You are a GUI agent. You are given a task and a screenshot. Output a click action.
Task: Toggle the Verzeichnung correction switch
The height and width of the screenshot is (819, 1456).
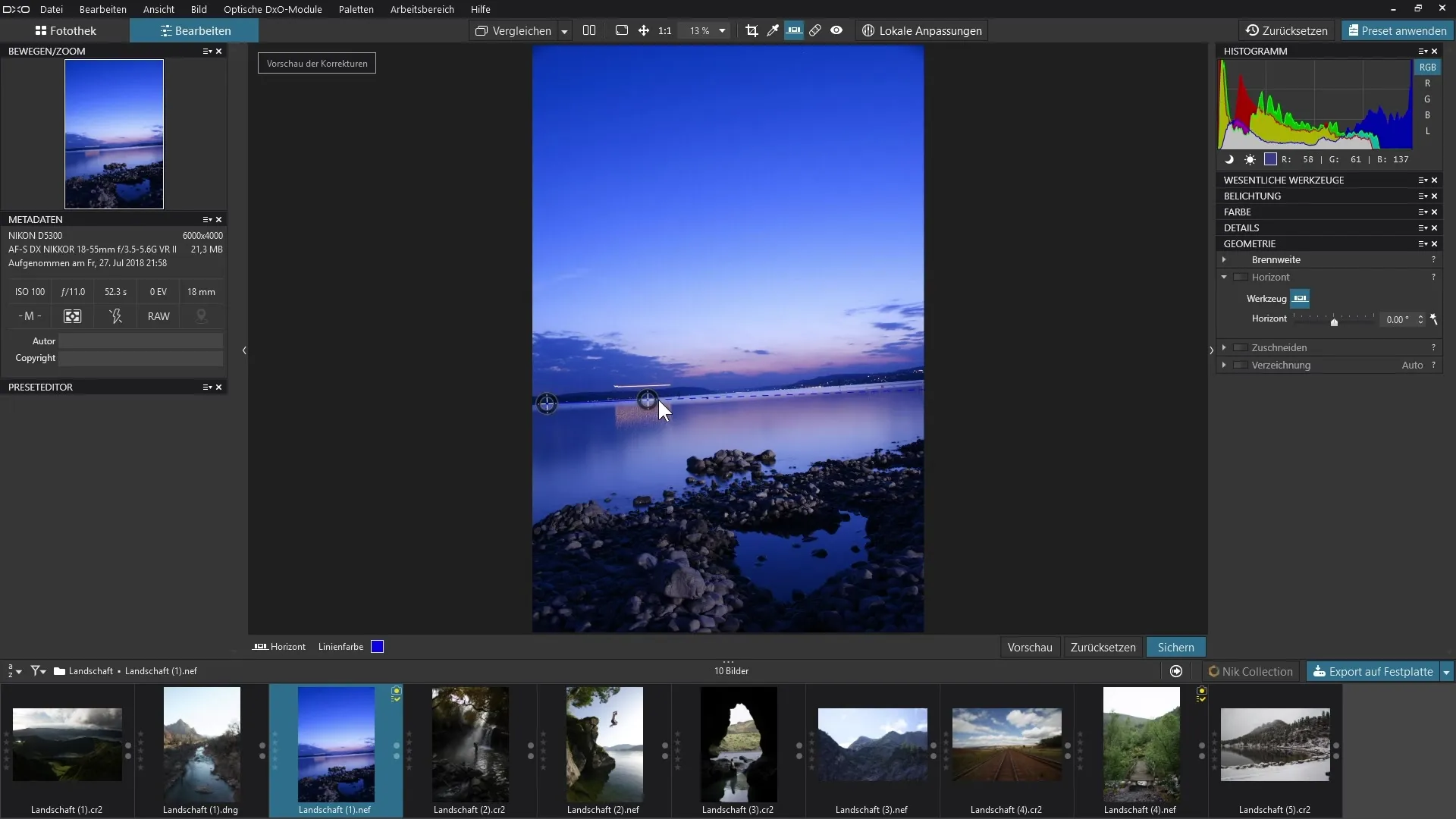pos(1241,366)
